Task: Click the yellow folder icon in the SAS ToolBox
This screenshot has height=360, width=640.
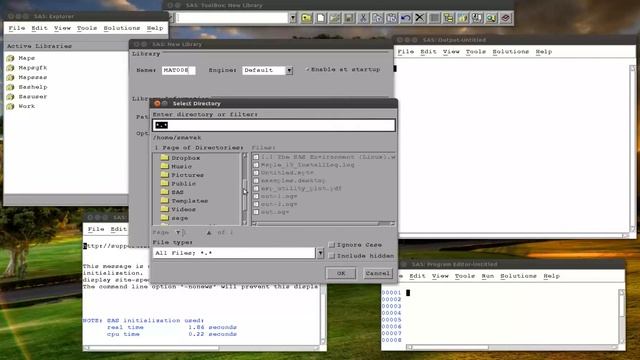Action: [307, 18]
